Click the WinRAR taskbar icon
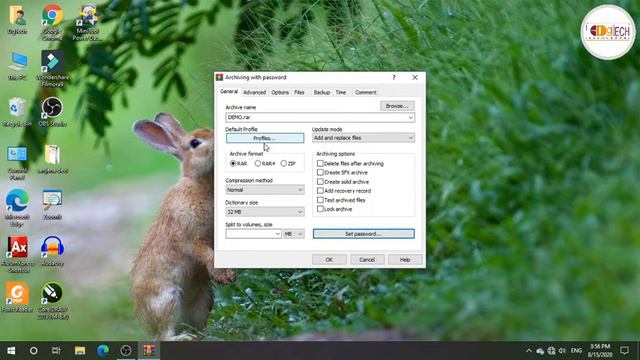The image size is (640, 360). tap(149, 351)
